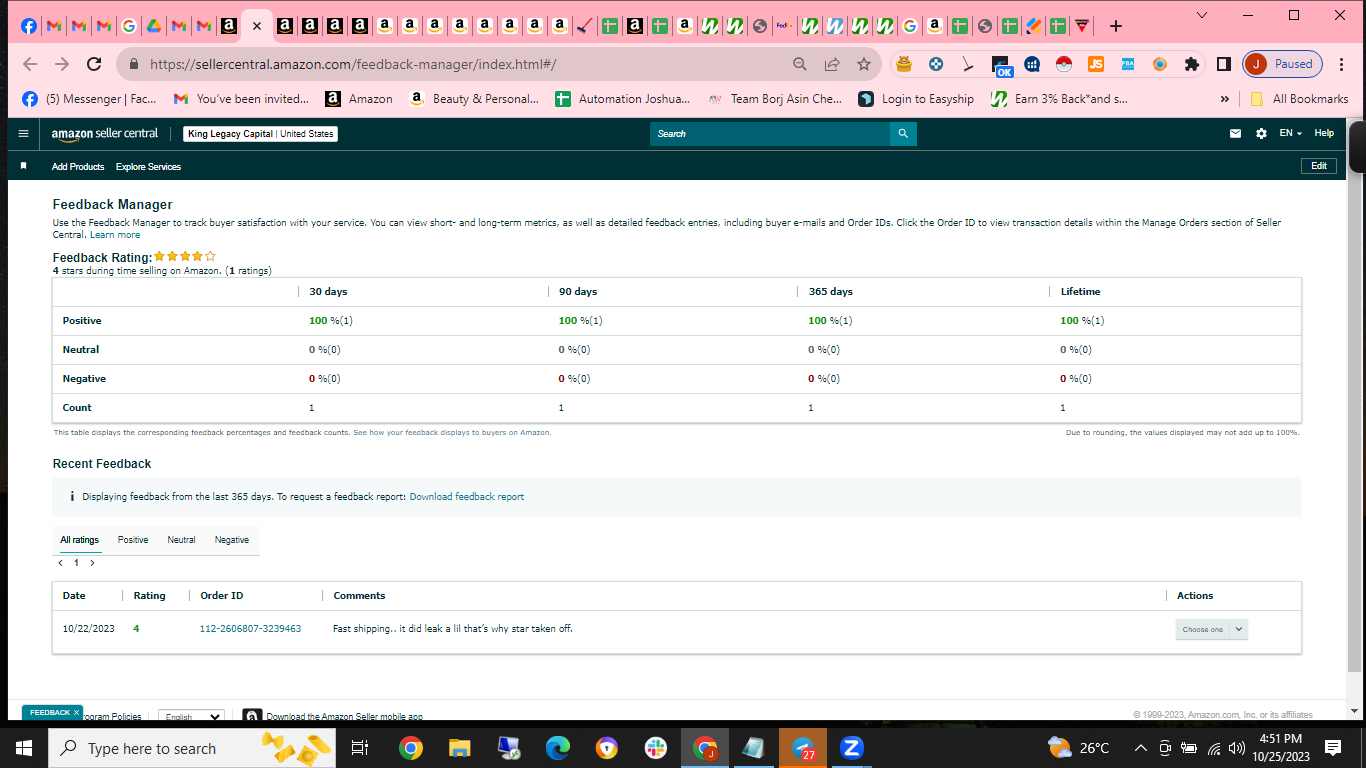1366x768 pixels.
Task: Open Seller Central settings gear
Action: click(x=1261, y=133)
